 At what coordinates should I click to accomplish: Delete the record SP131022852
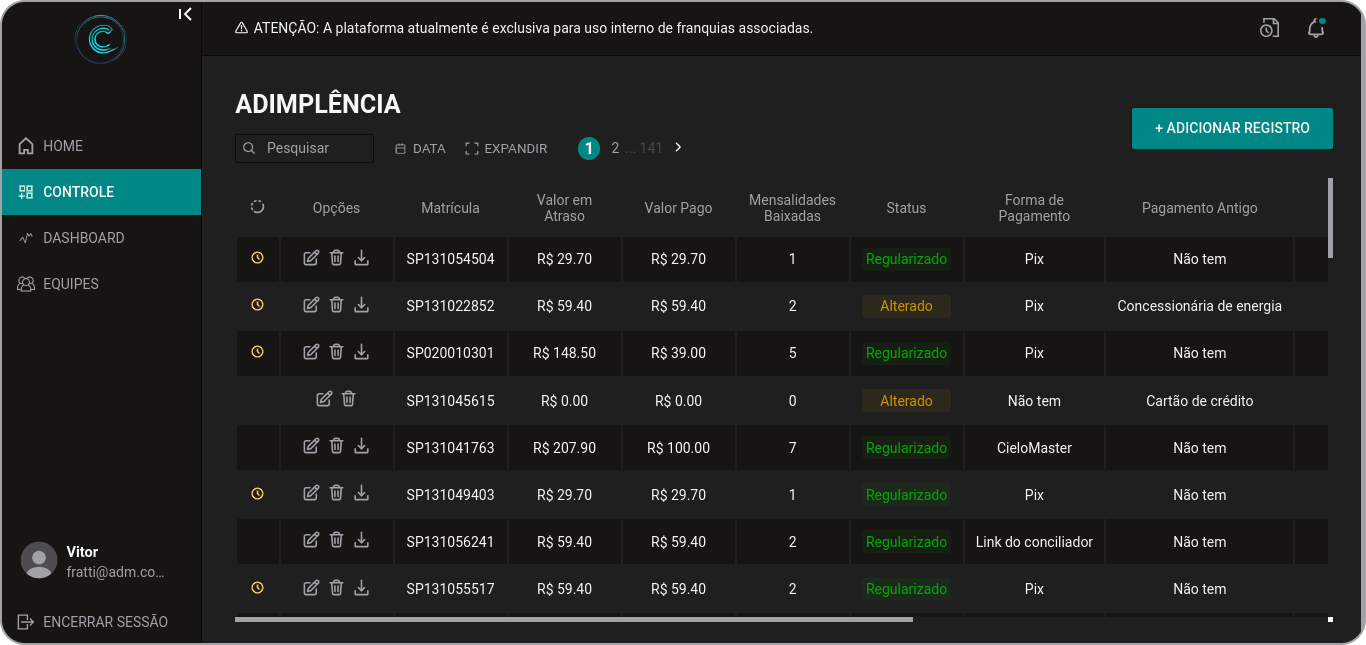coord(336,305)
